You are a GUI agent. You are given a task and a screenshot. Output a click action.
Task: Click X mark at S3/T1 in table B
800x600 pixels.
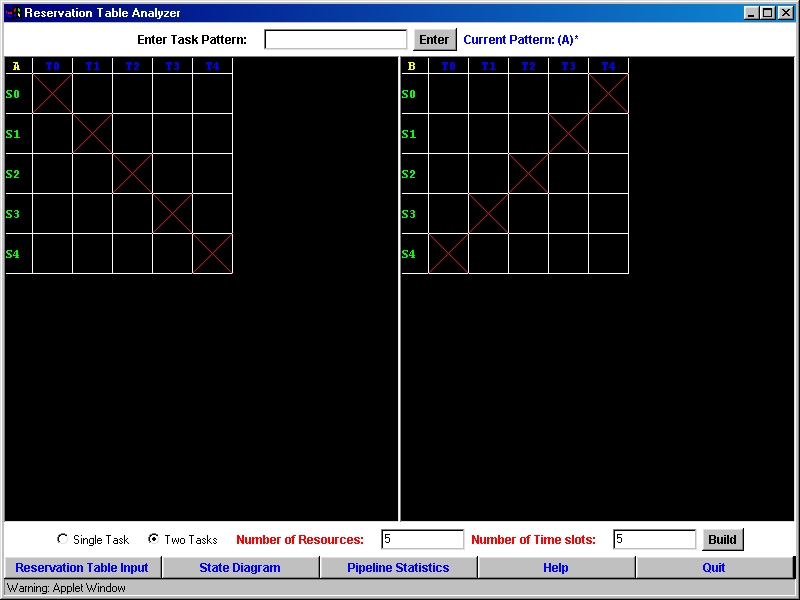489,214
